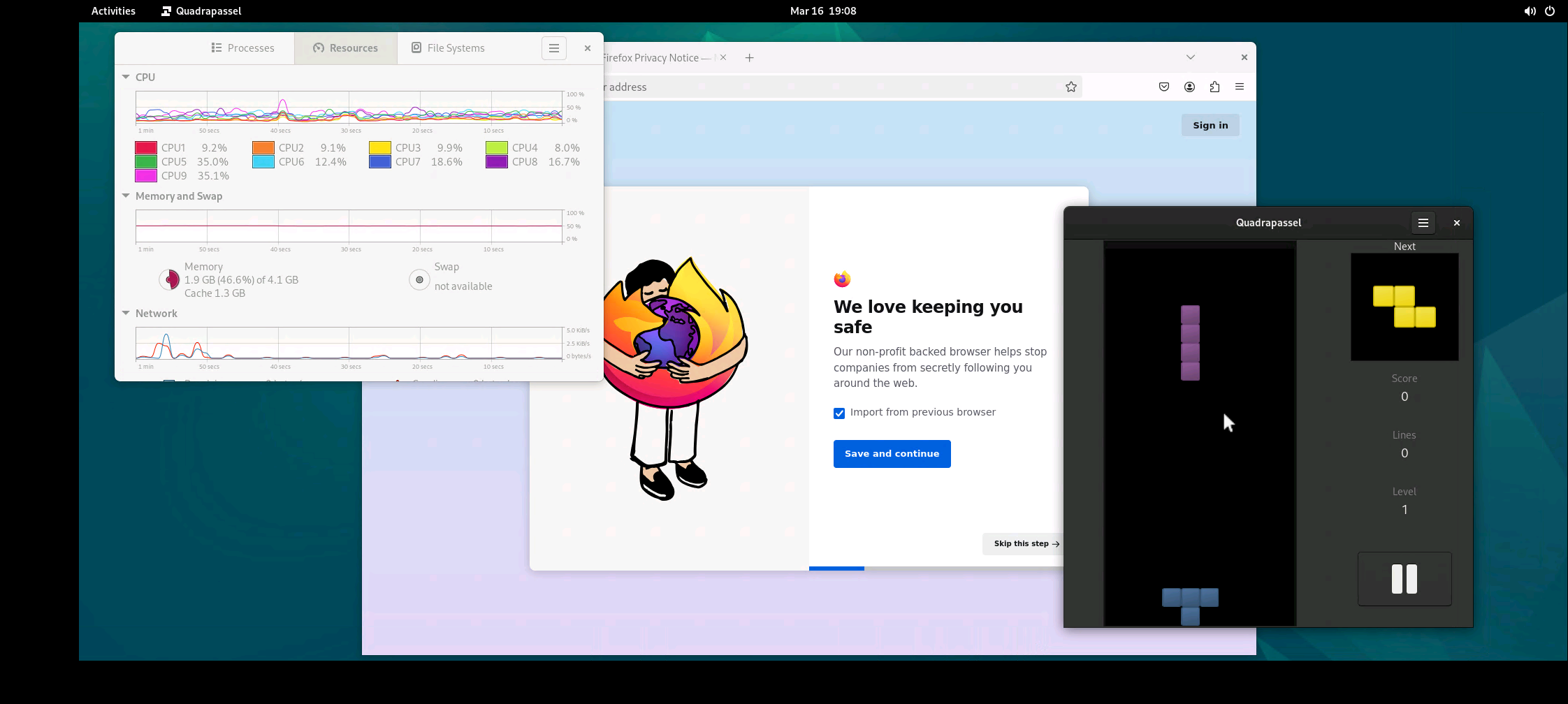Click Save and continue button

(892, 454)
